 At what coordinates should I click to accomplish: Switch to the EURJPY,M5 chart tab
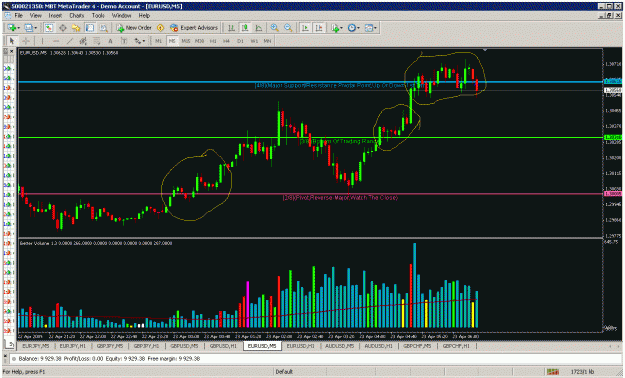pyautogui.click(x=35, y=346)
